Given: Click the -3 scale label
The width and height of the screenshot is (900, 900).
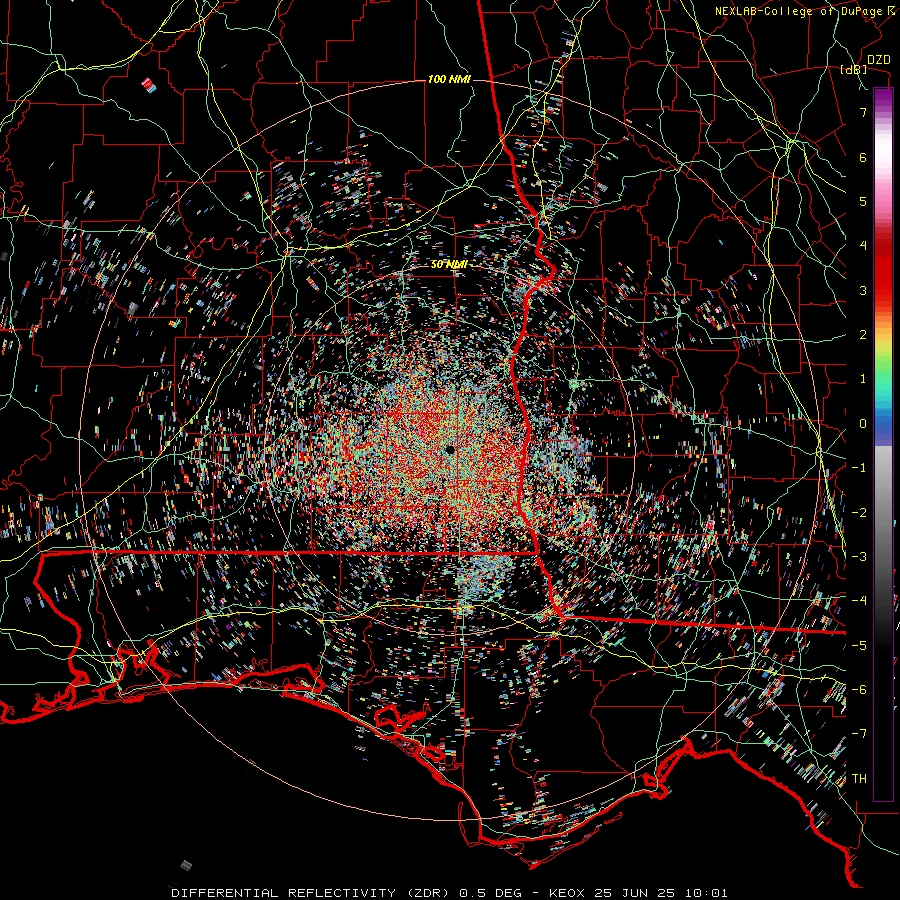Looking at the screenshot, I should [859, 556].
